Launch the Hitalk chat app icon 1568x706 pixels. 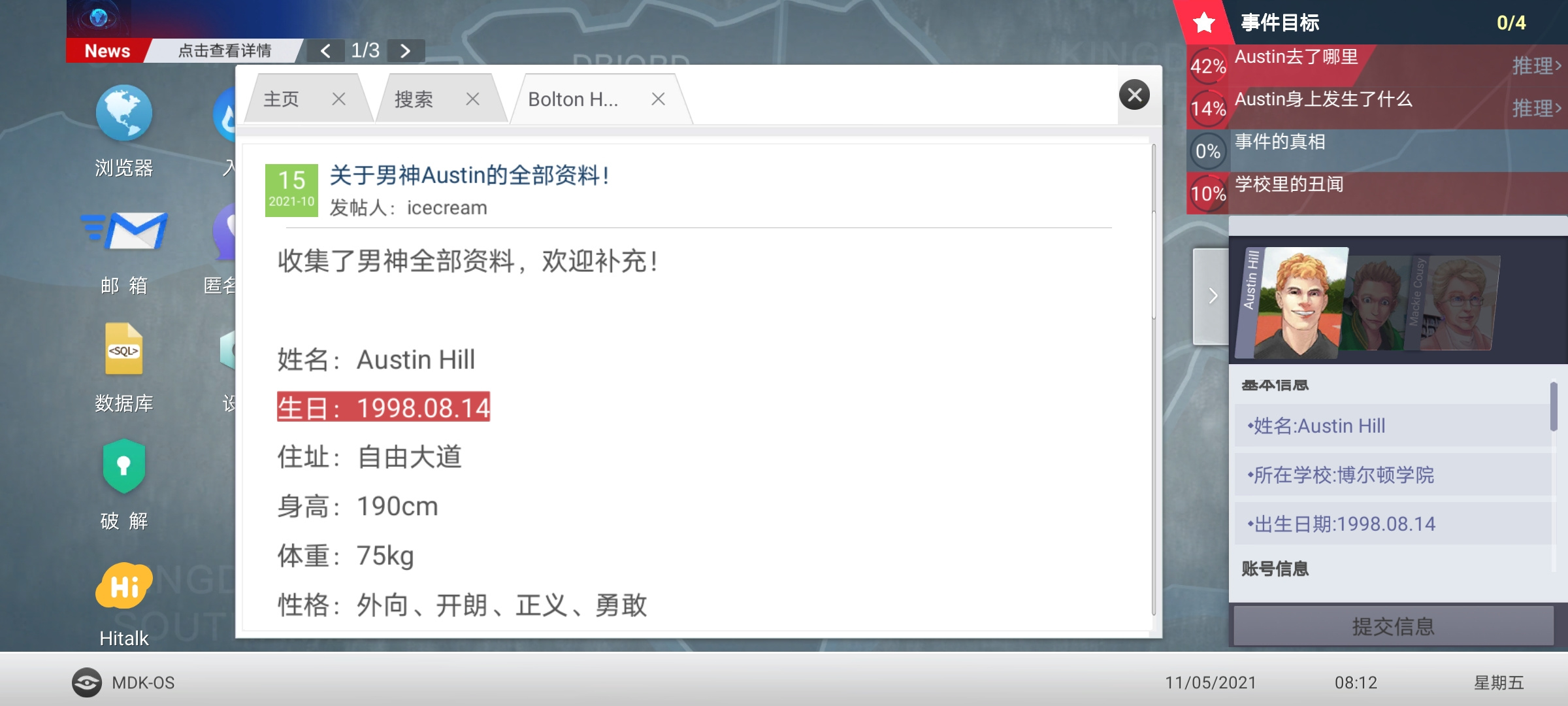[x=123, y=586]
